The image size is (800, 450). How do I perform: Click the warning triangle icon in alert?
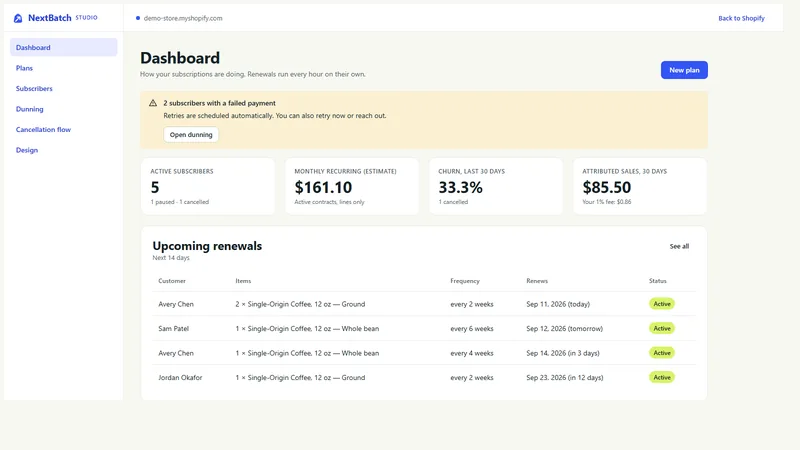[x=153, y=103]
